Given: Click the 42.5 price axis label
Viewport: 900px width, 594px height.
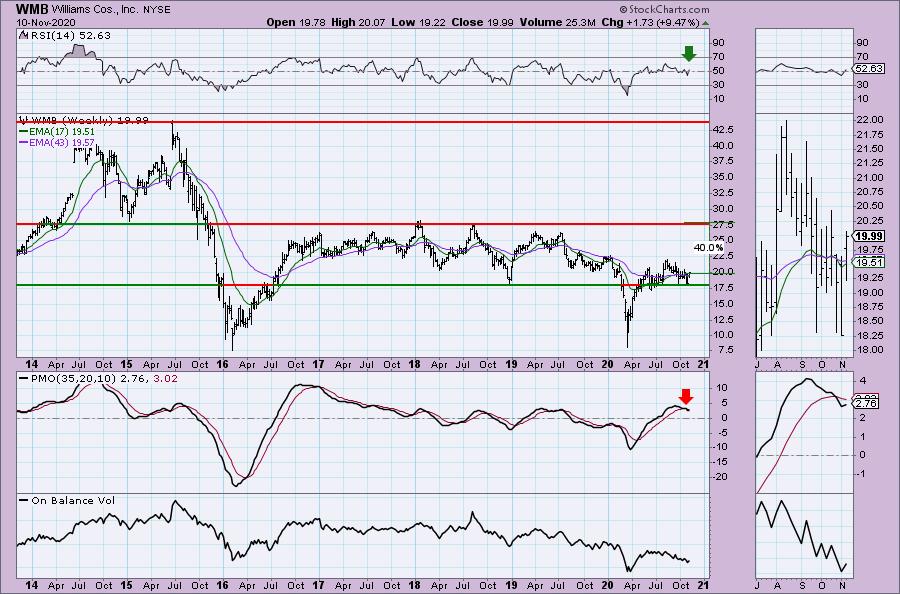Looking at the screenshot, I should (x=723, y=130).
